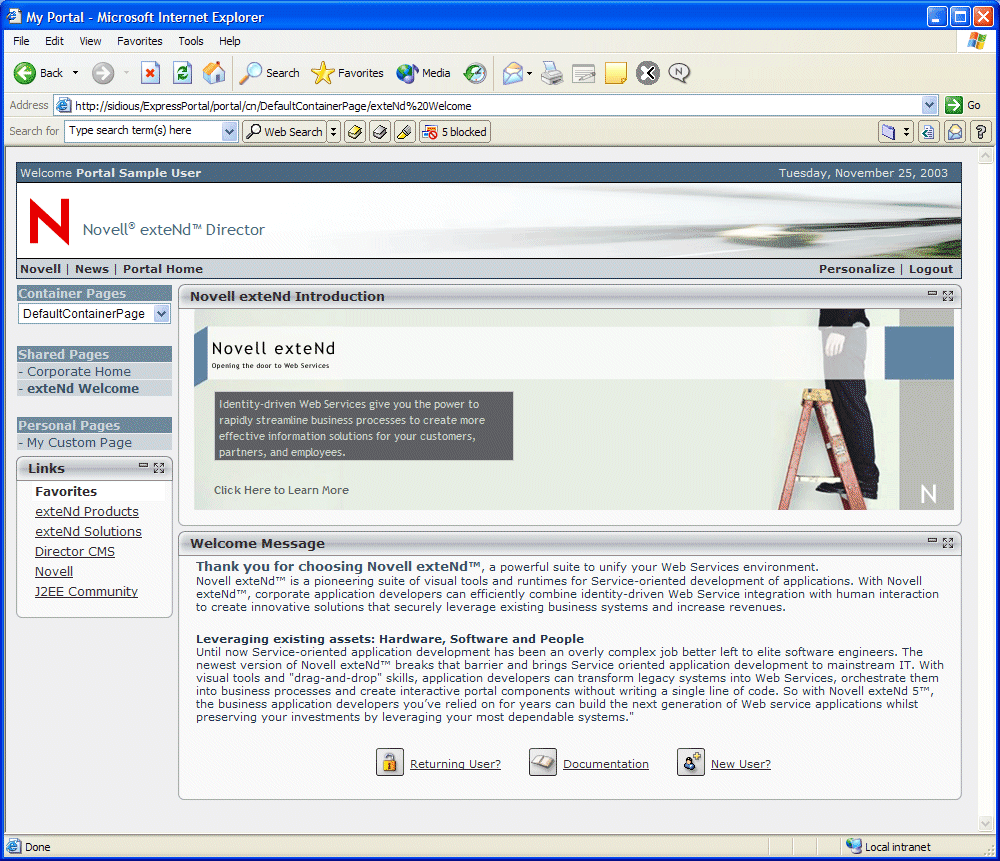Go to Portal Home link
Viewport: 1000px width, 861px height.
point(163,269)
